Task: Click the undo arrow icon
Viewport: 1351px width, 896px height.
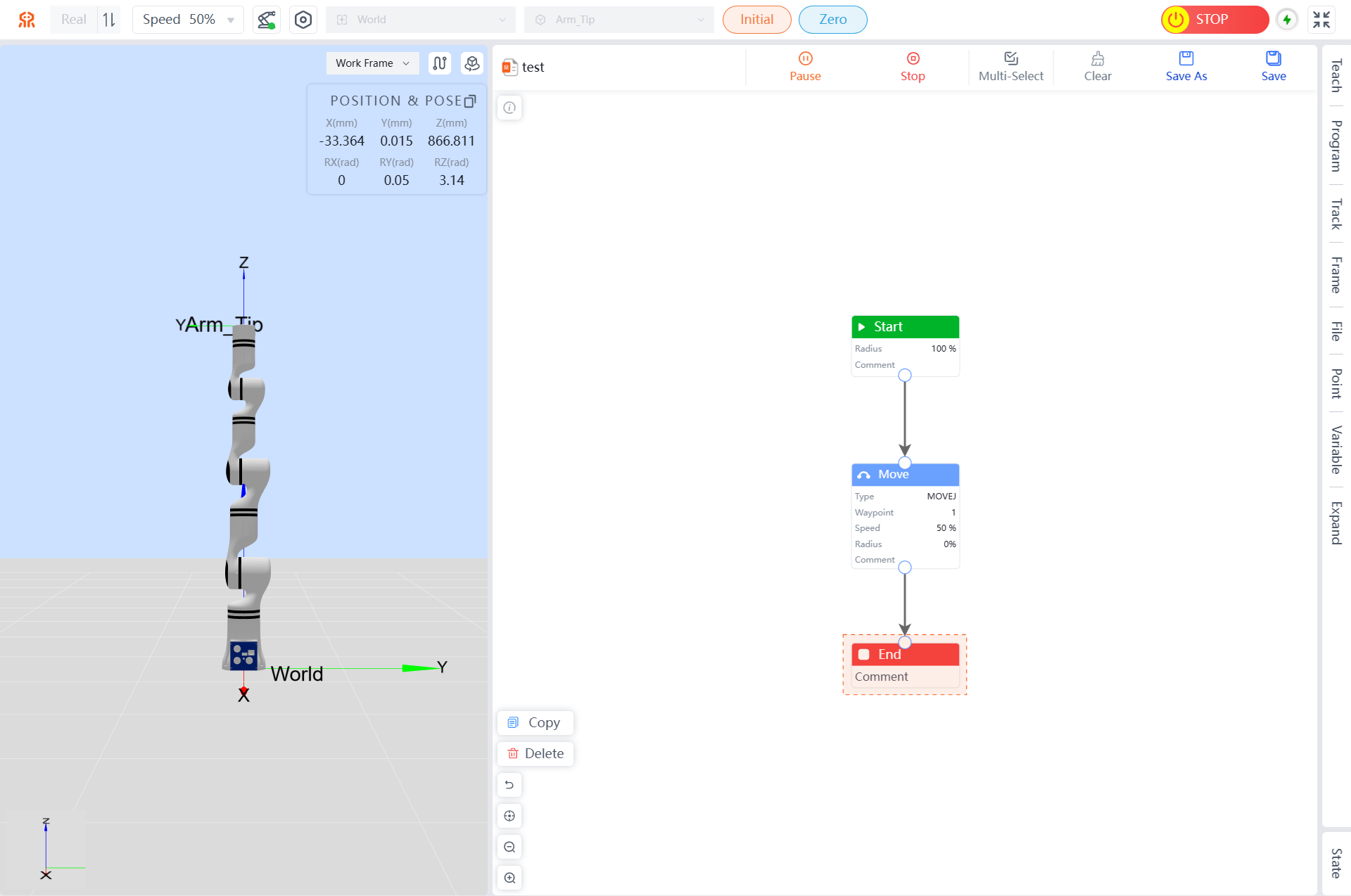Action: [509, 785]
